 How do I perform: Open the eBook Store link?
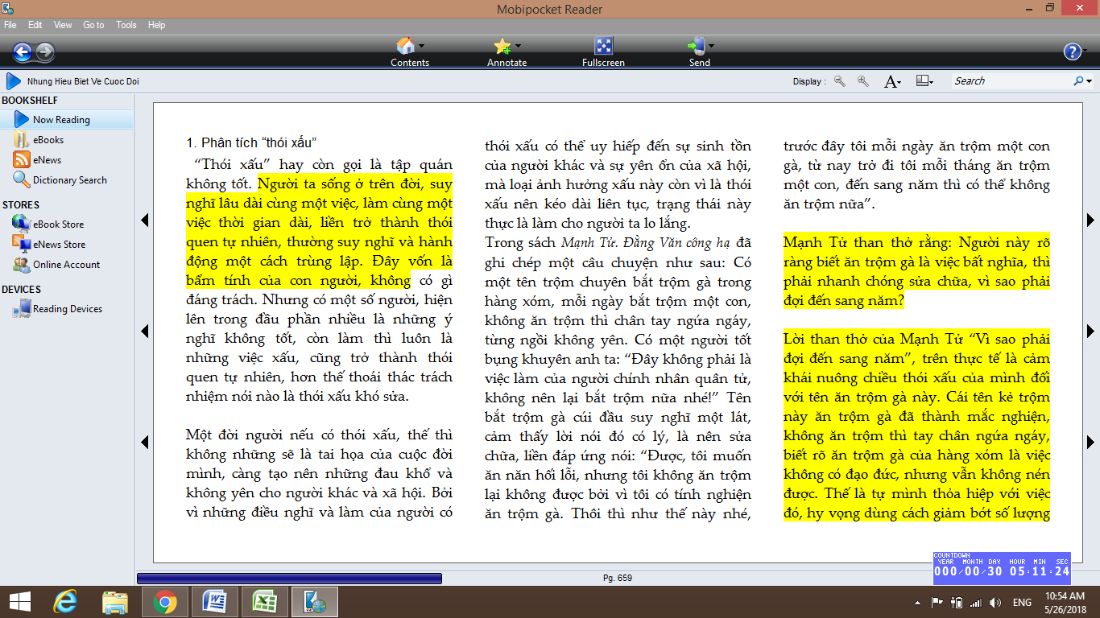(x=58, y=224)
